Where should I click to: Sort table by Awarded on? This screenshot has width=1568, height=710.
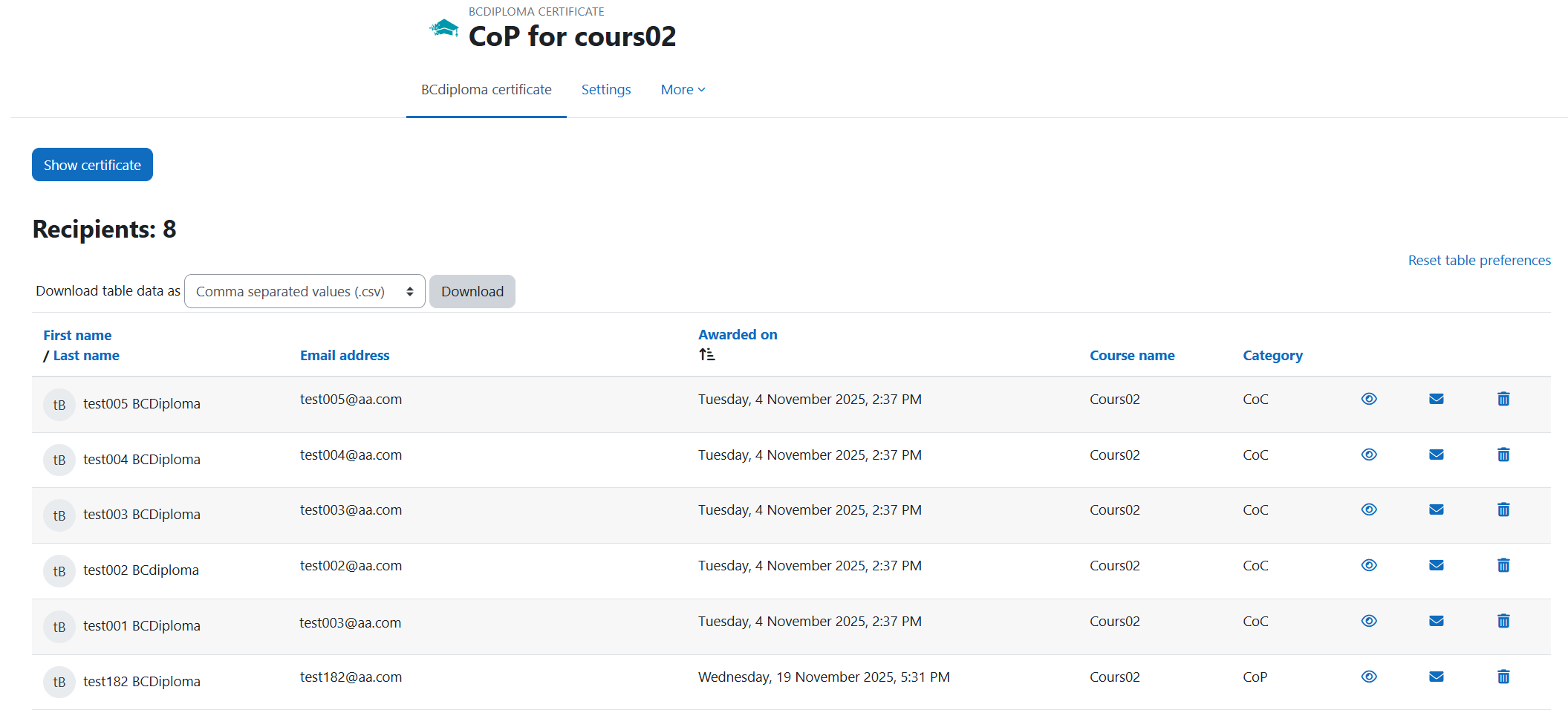point(738,334)
